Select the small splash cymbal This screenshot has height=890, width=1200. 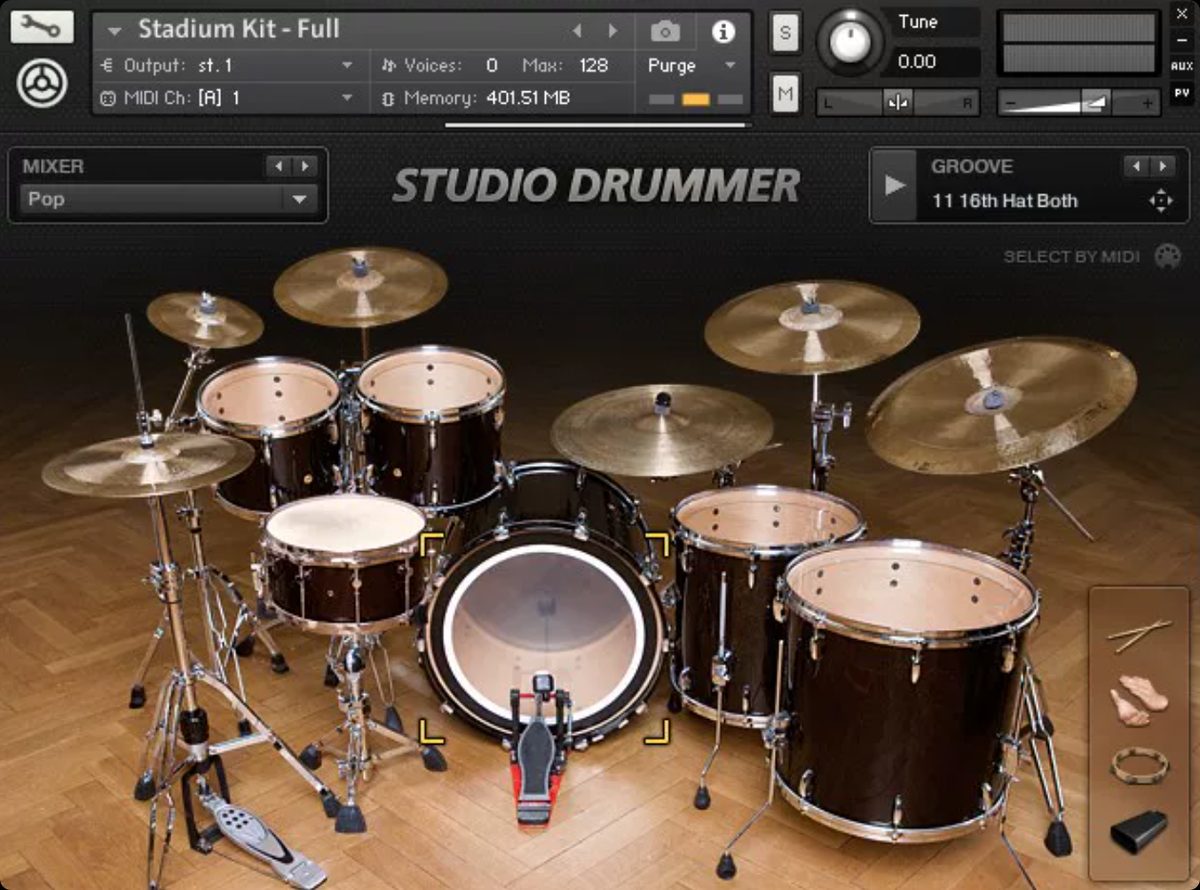click(x=205, y=319)
